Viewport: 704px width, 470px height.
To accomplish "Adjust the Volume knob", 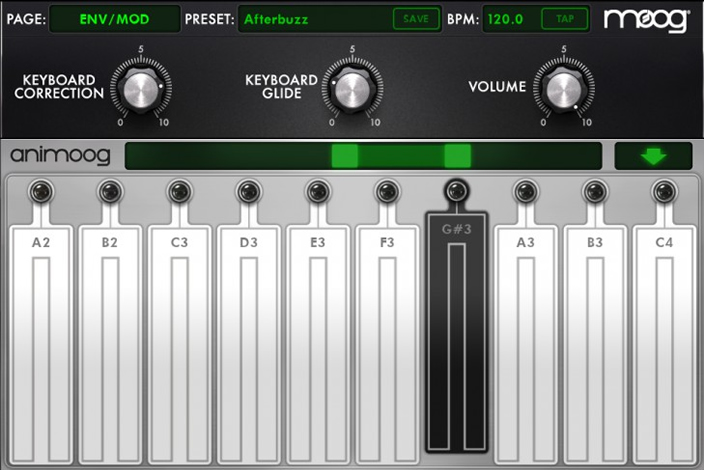I will [564, 89].
